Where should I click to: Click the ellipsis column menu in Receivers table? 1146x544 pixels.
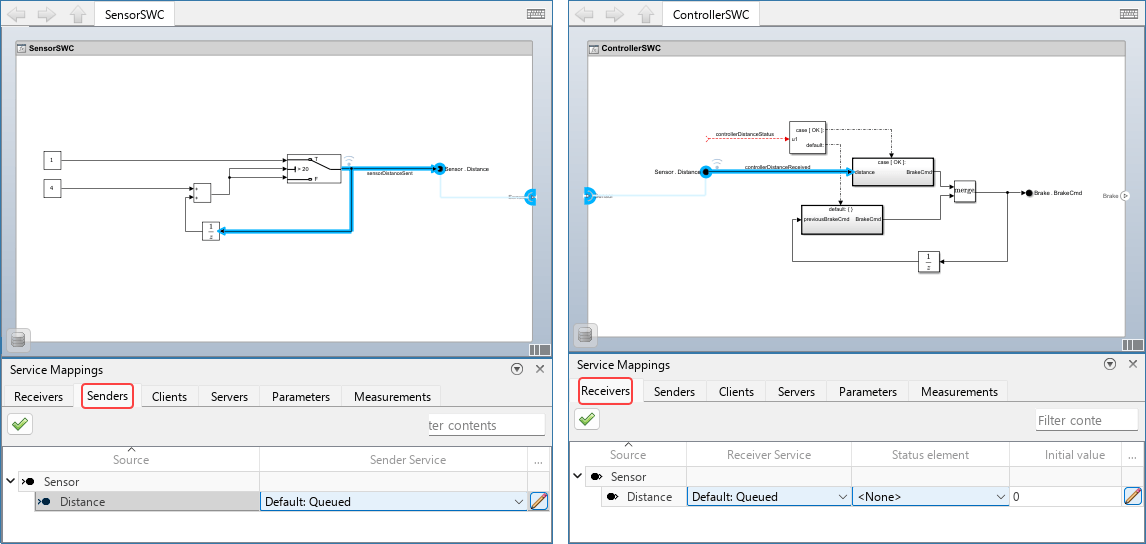[1131, 455]
